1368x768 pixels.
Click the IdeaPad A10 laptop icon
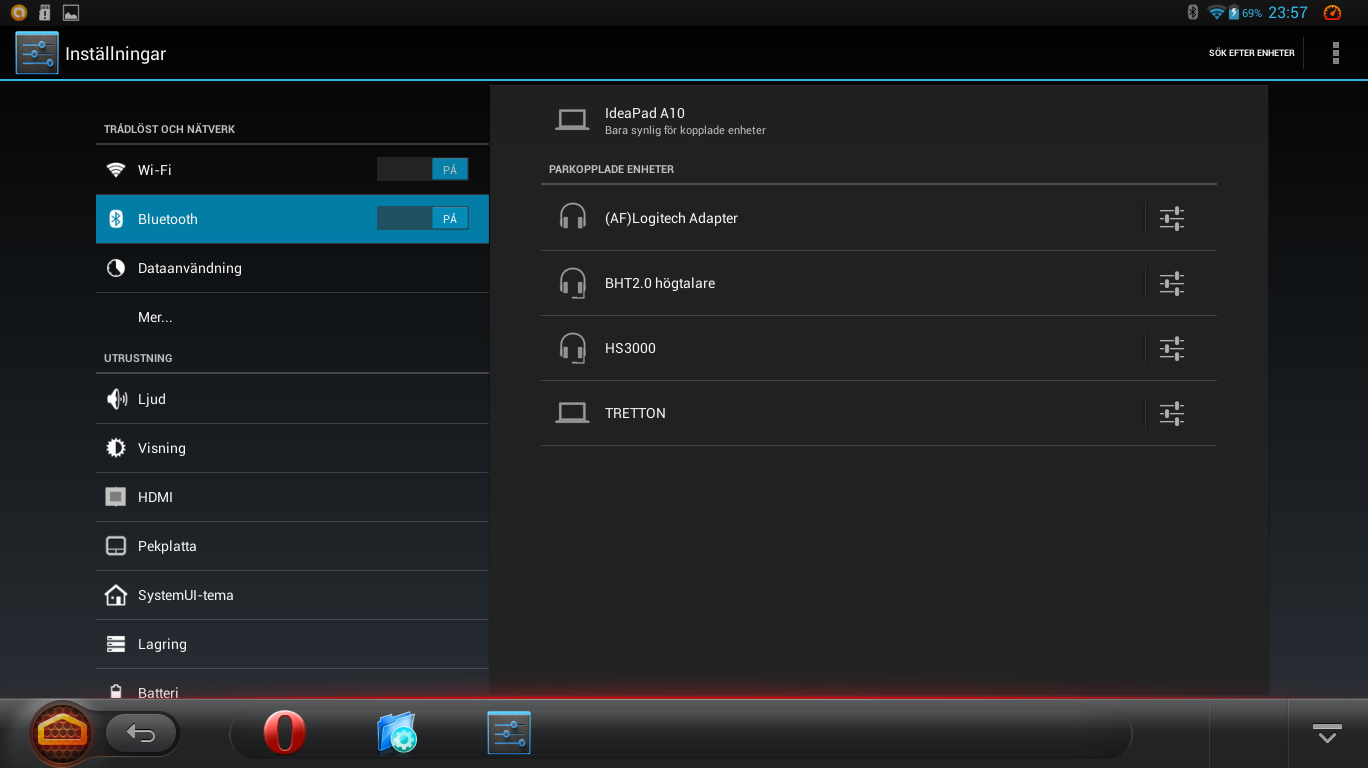tap(573, 121)
